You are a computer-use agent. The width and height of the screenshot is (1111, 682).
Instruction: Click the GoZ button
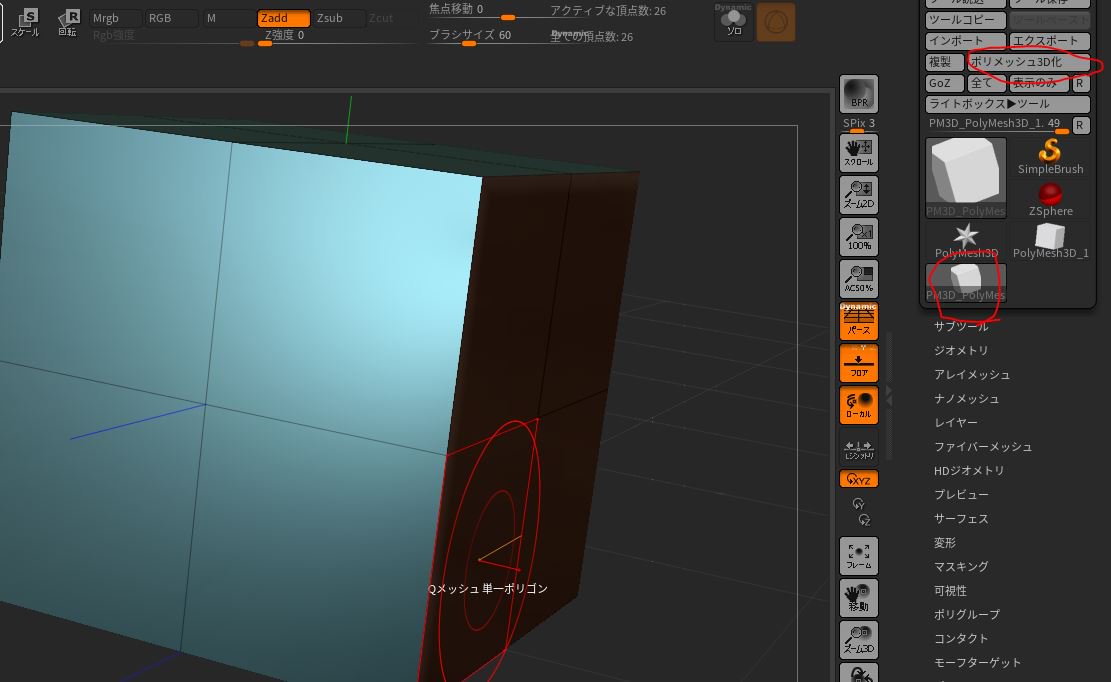[x=944, y=84]
